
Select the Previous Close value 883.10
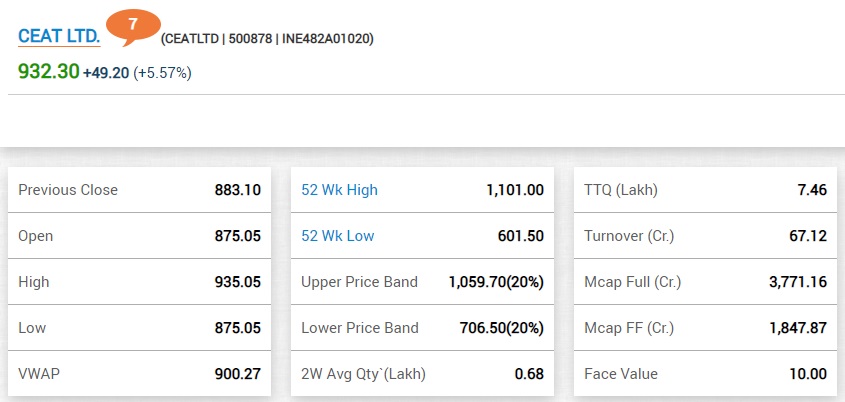tap(238, 190)
